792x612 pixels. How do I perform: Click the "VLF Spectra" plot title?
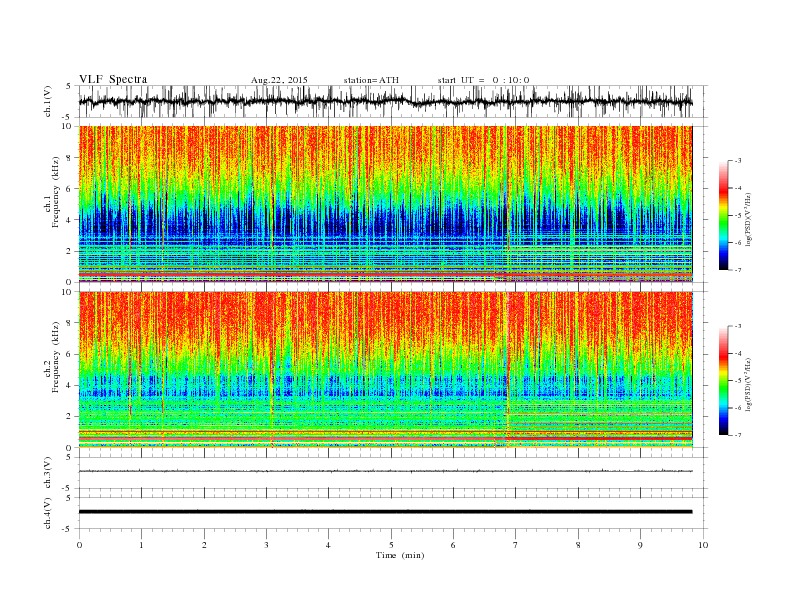113,79
